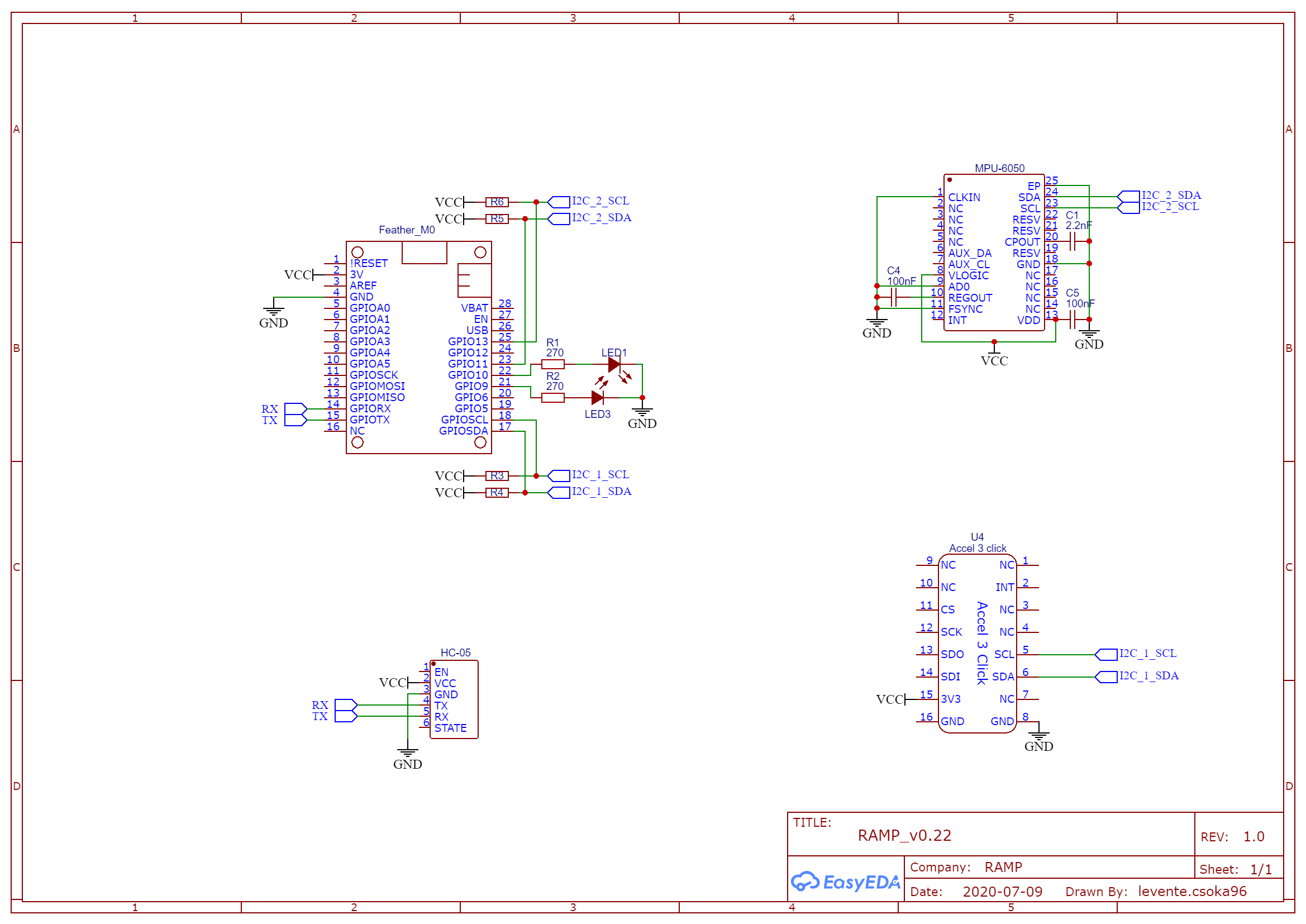Image resolution: width=1306 pixels, height=924 pixels.
Task: Select the LED1 diode symbol
Action: tap(614, 364)
